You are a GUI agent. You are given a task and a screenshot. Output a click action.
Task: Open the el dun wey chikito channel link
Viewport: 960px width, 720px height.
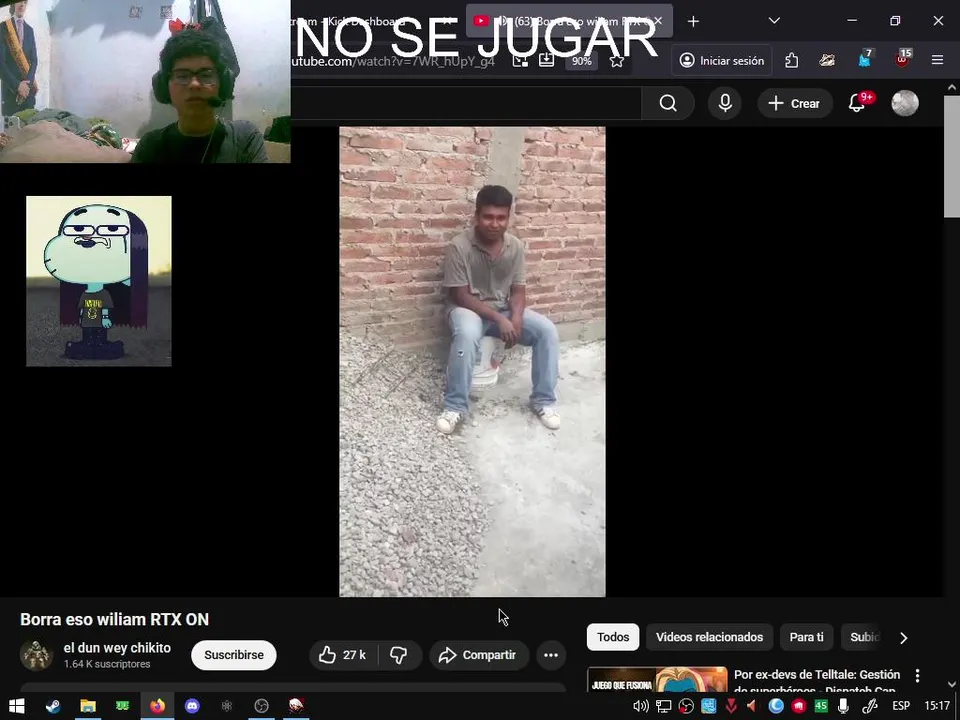click(x=117, y=648)
